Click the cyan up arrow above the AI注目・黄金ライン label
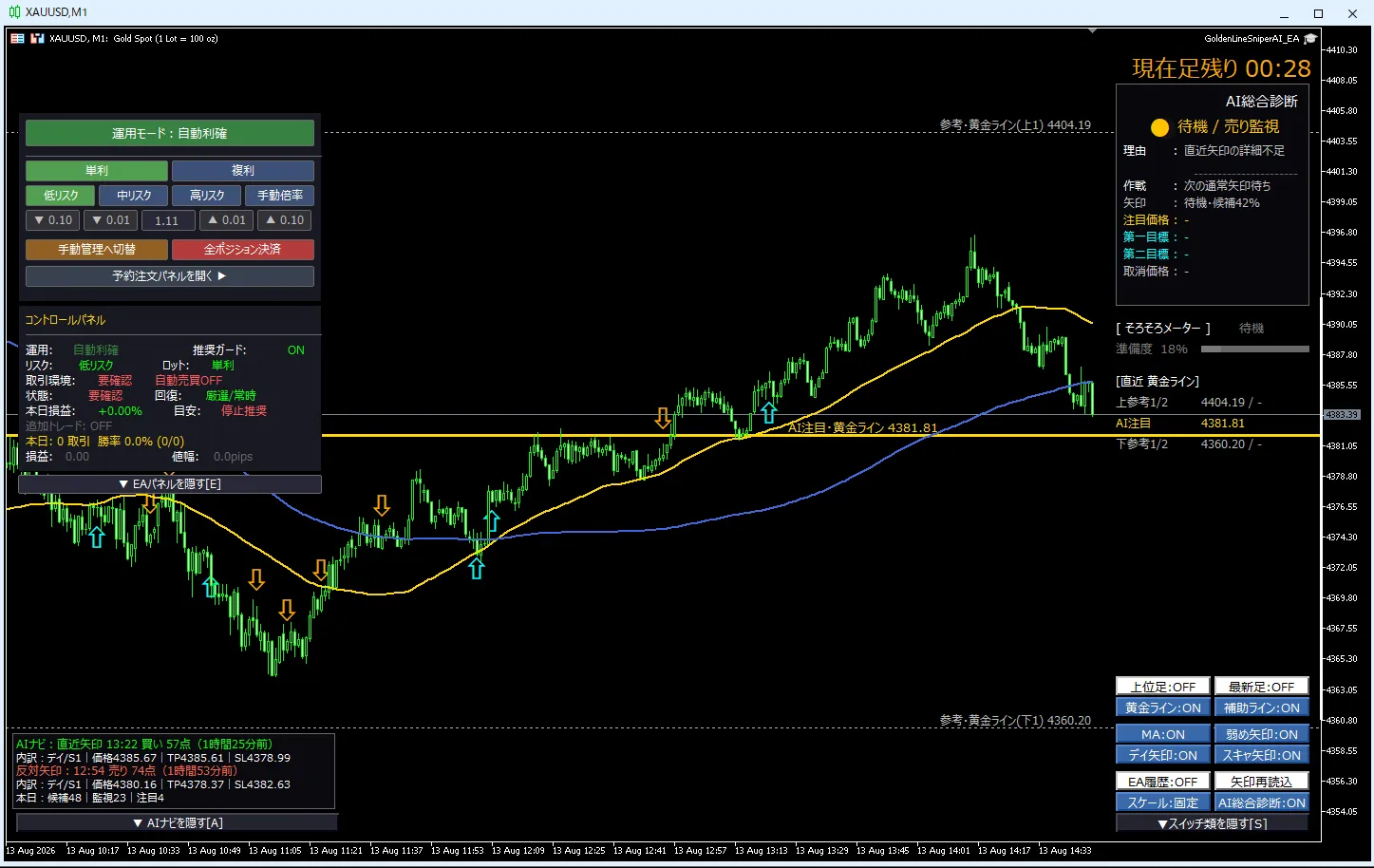The height and width of the screenshot is (868, 1374). pyautogui.click(x=769, y=413)
